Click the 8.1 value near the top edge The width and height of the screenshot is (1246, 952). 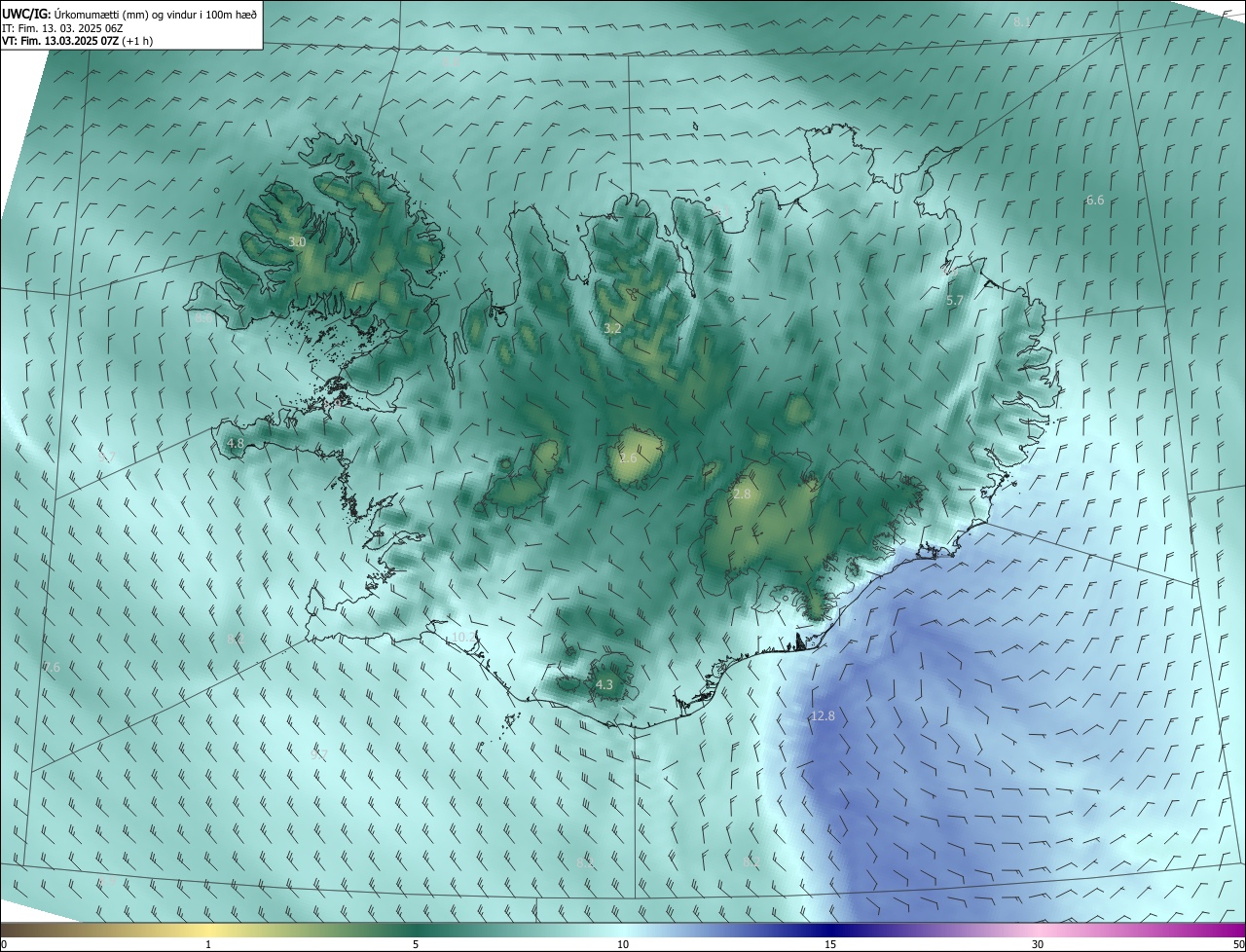coord(1021,21)
